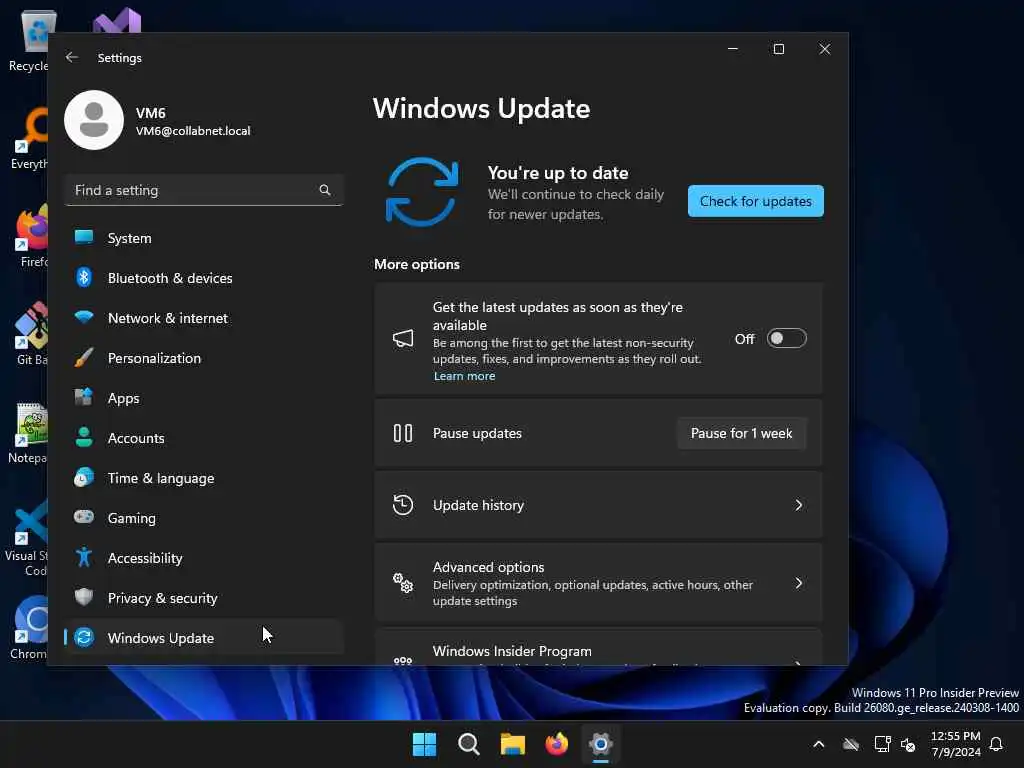Open taskbar Search
The width and height of the screenshot is (1024, 768).
click(469, 744)
